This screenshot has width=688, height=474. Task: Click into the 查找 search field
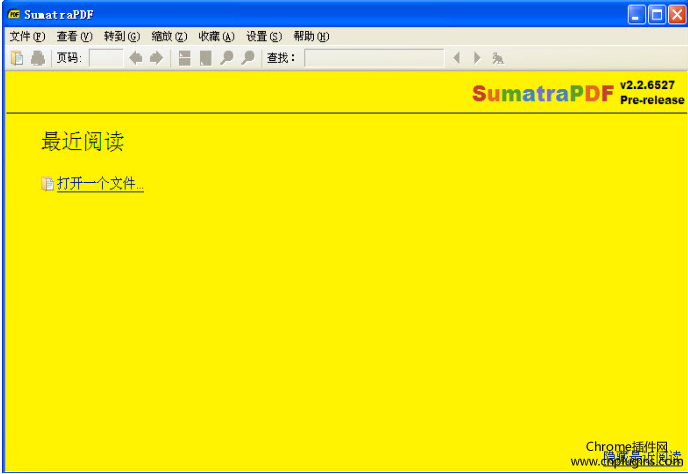374,58
